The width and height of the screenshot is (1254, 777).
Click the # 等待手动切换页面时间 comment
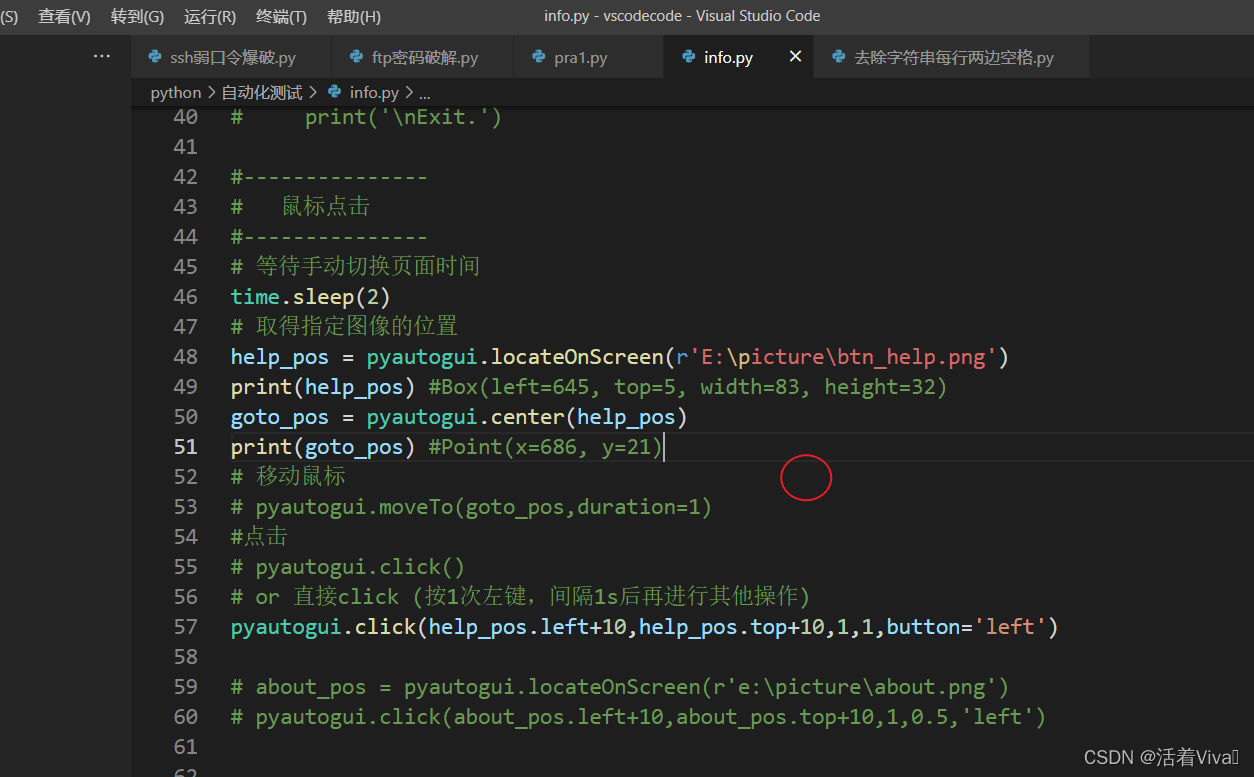coord(355,266)
